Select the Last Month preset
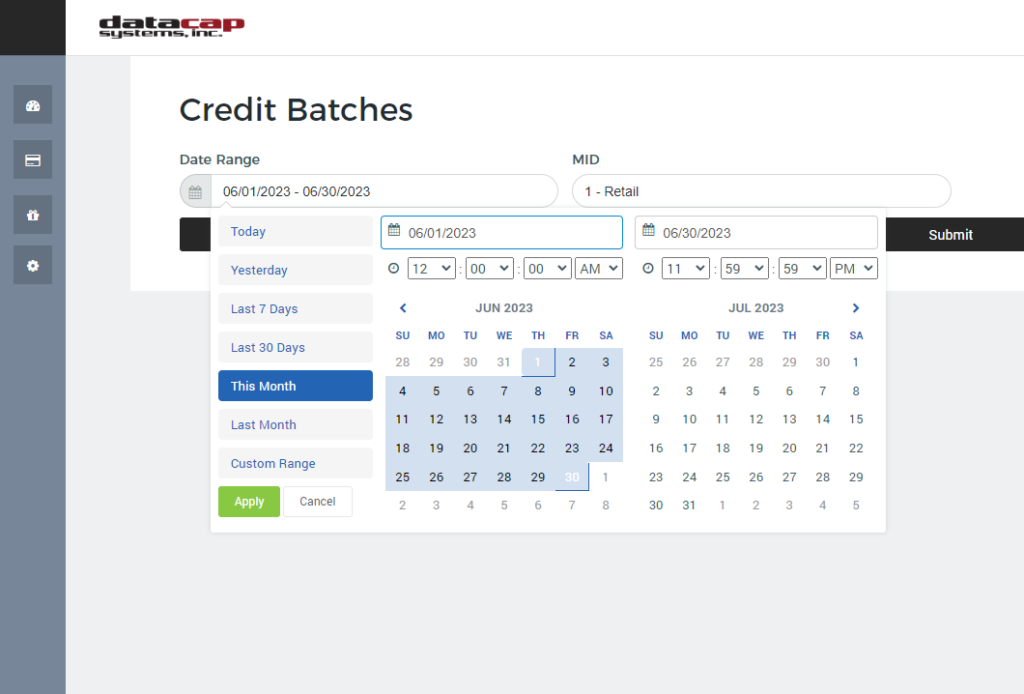 (x=295, y=424)
